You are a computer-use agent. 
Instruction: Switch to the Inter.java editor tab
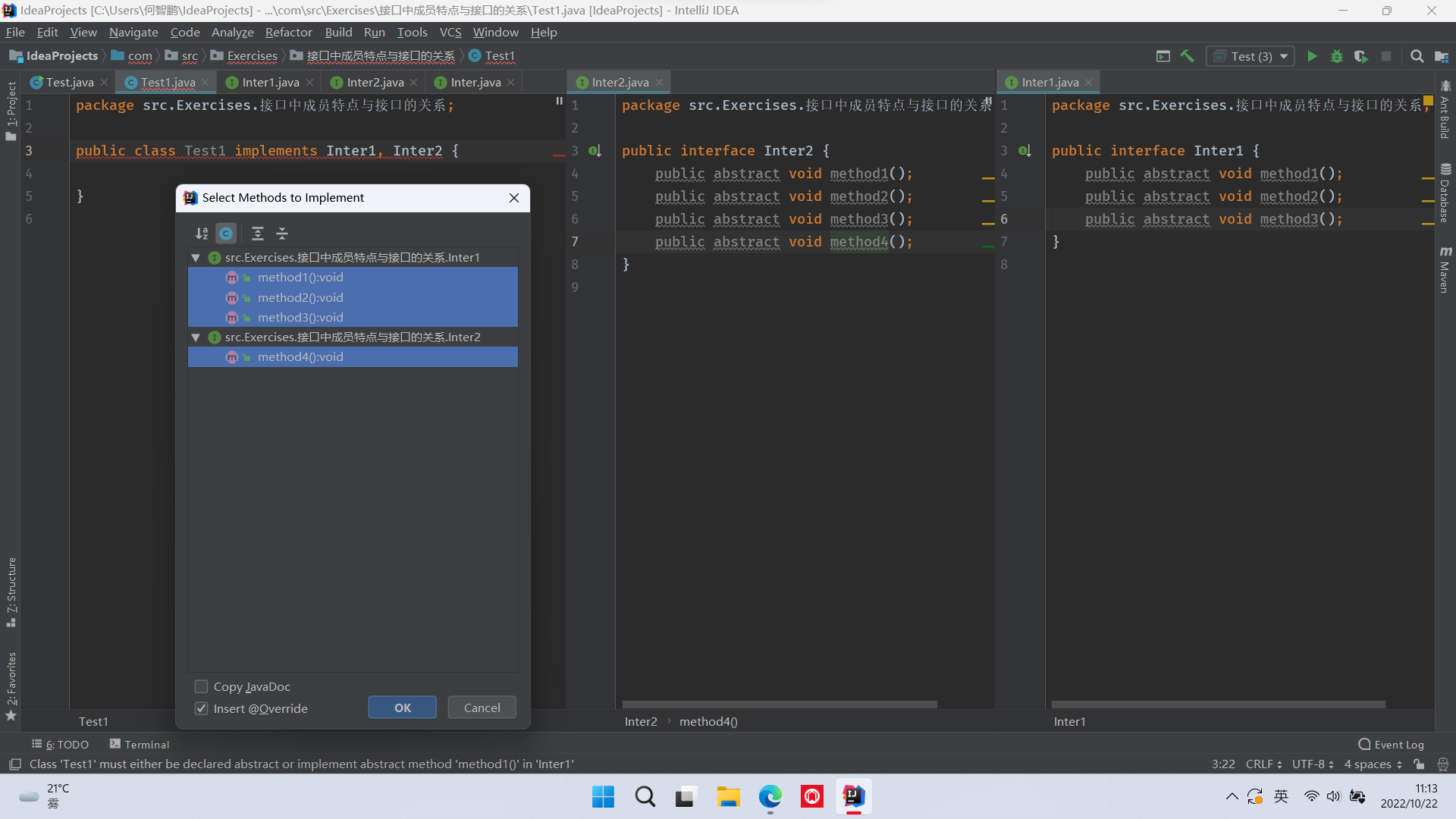click(x=475, y=82)
